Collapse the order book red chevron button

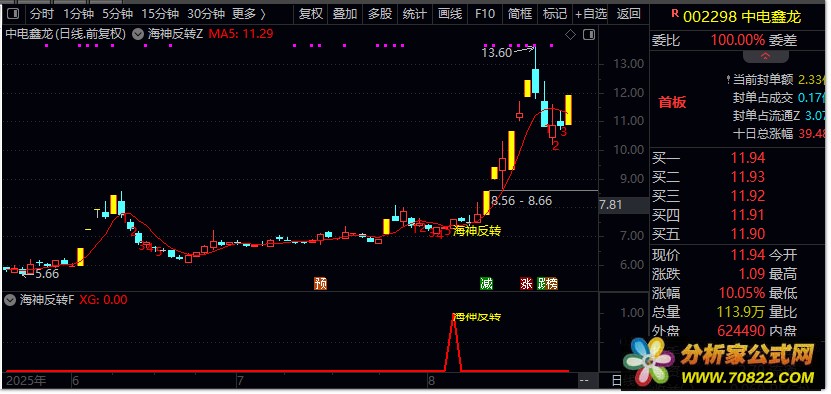point(765,56)
